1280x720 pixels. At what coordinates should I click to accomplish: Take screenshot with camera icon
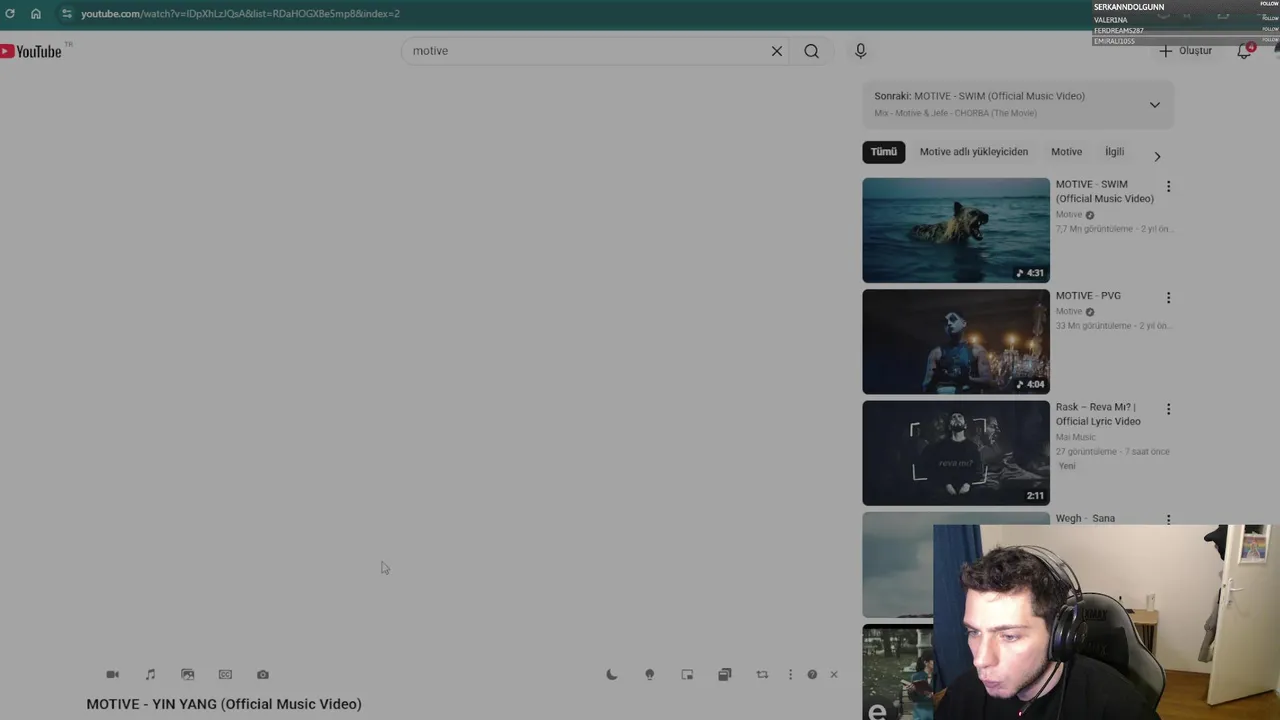[263, 675]
